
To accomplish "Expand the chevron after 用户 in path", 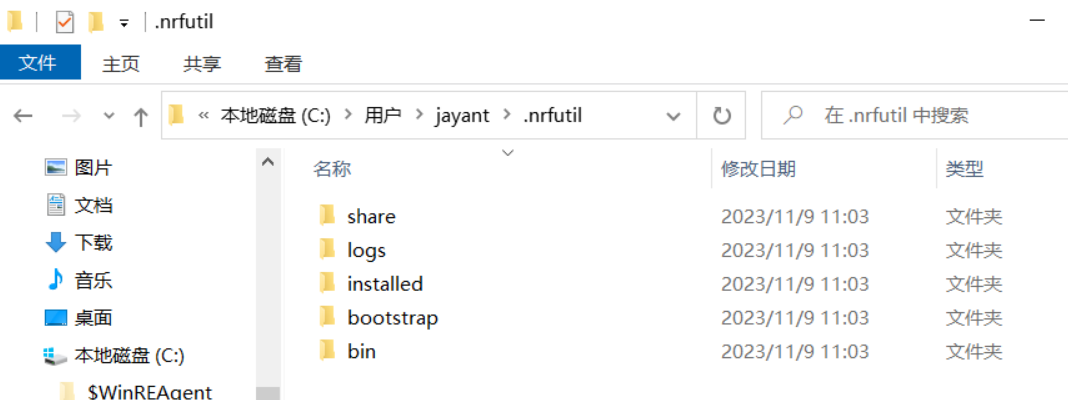I will click(x=419, y=115).
